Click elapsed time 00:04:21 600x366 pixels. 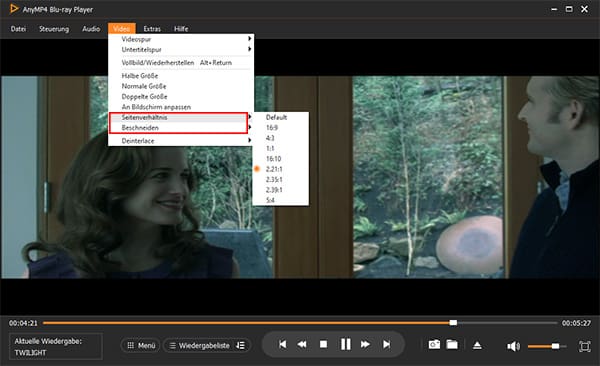click(x=23, y=323)
